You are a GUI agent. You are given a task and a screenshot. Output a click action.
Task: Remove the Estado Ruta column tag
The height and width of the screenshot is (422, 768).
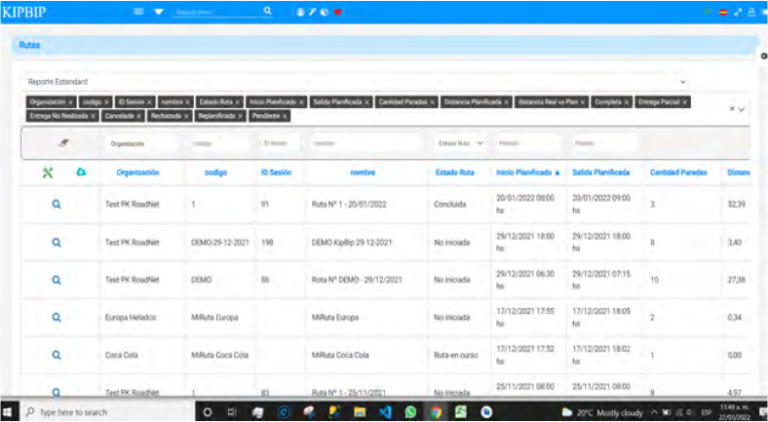coord(237,102)
